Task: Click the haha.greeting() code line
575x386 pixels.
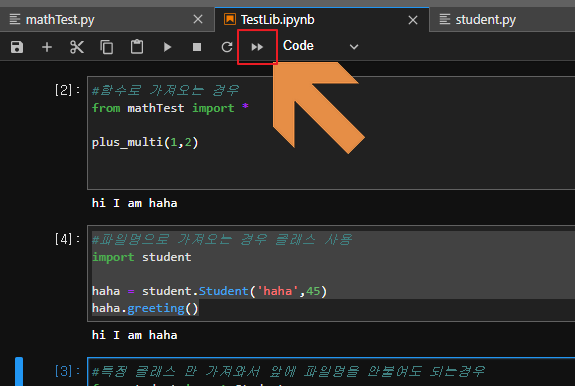Action: click(145, 308)
